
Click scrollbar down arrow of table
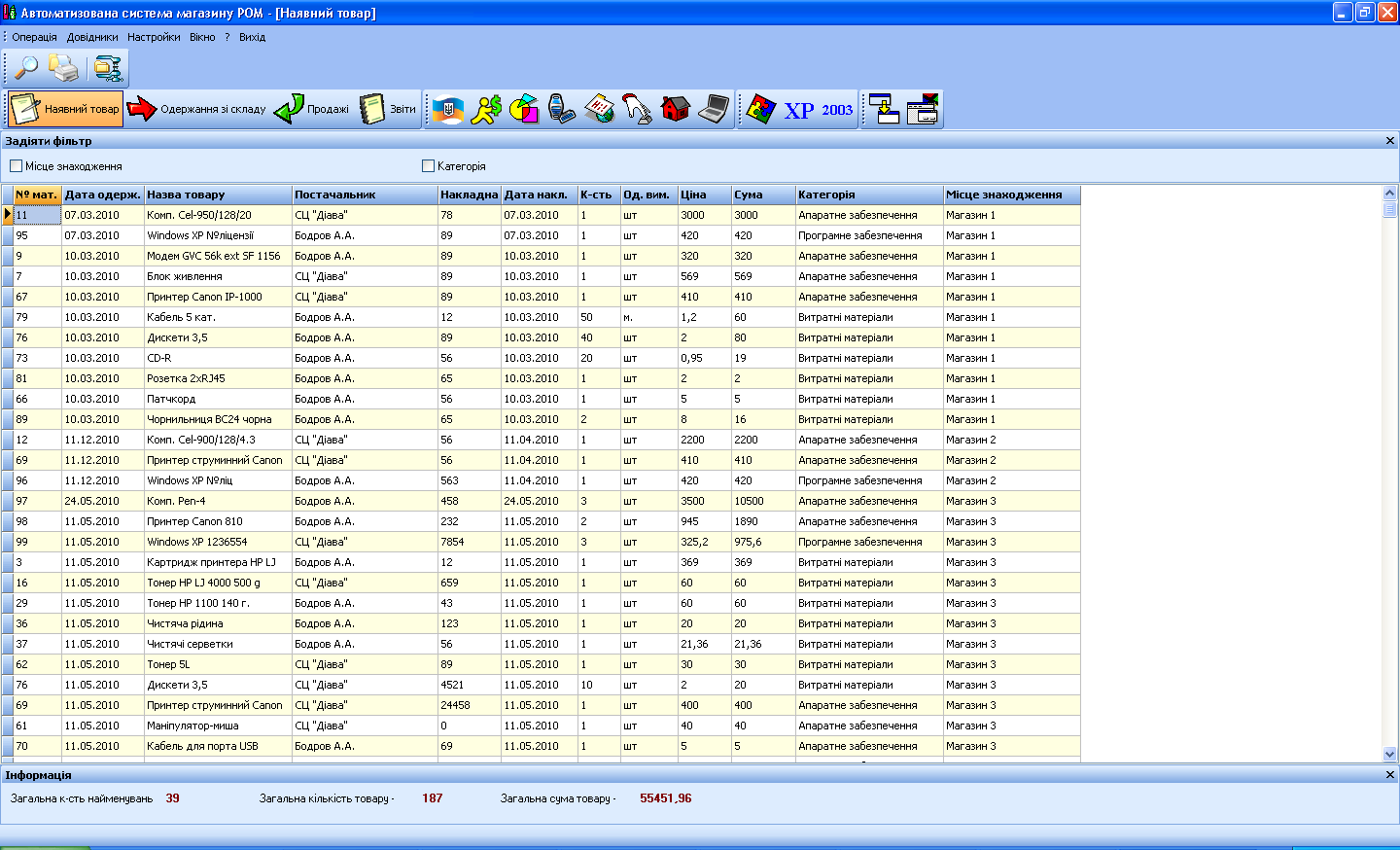1389,754
